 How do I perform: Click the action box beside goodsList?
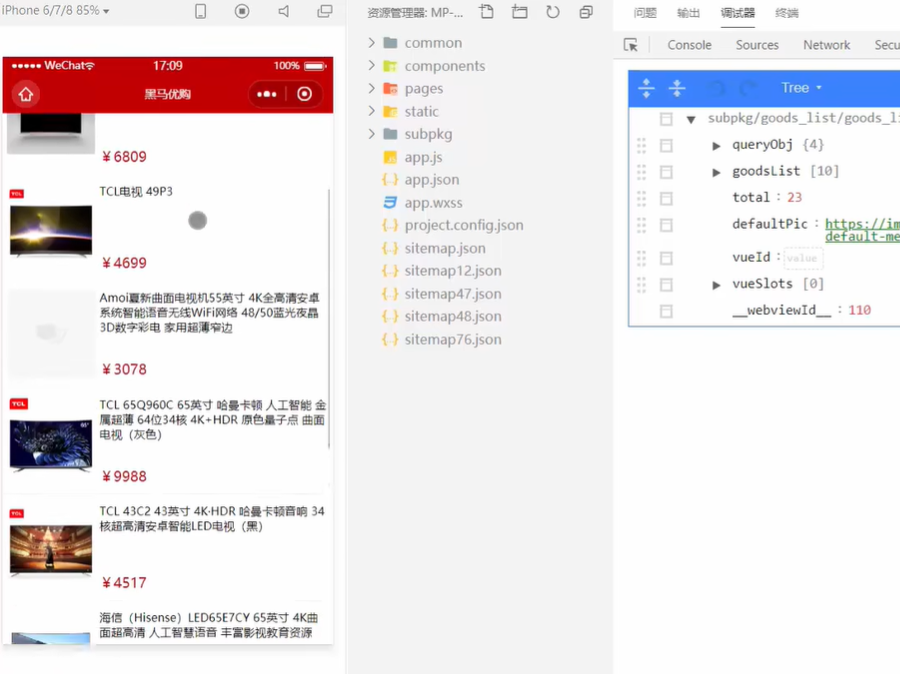[x=666, y=172]
